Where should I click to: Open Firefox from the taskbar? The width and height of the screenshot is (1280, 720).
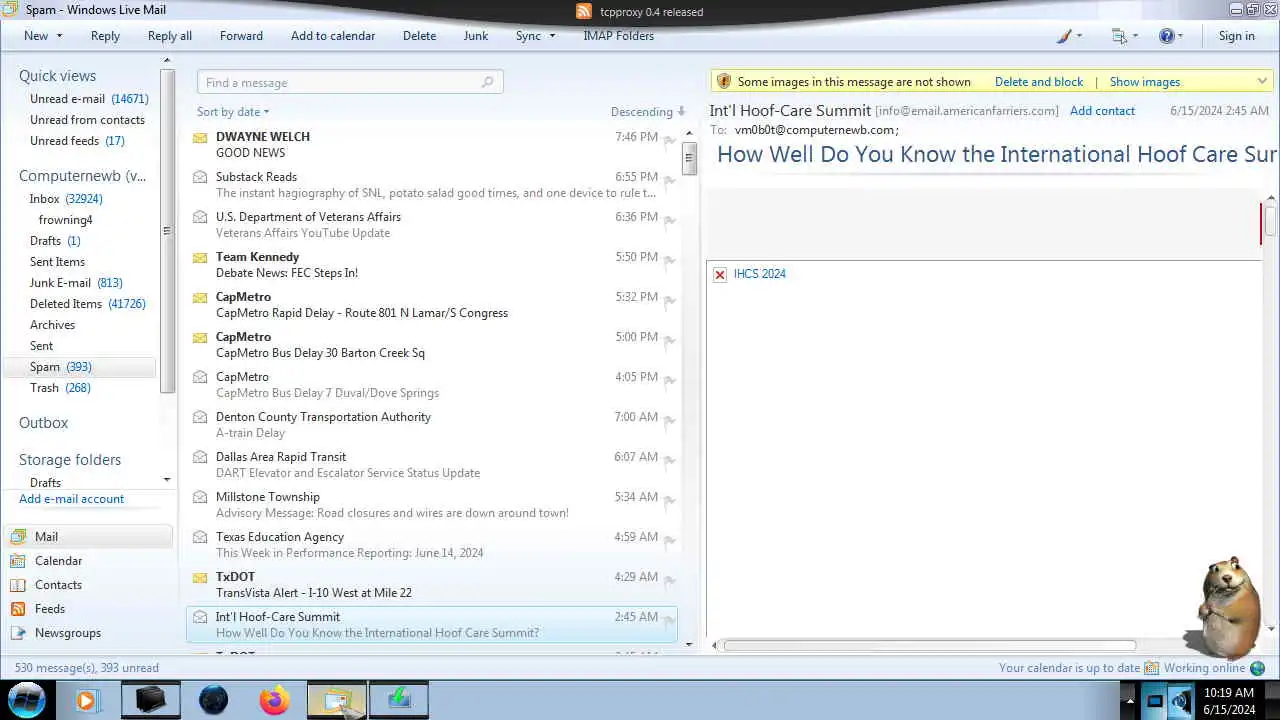[274, 700]
